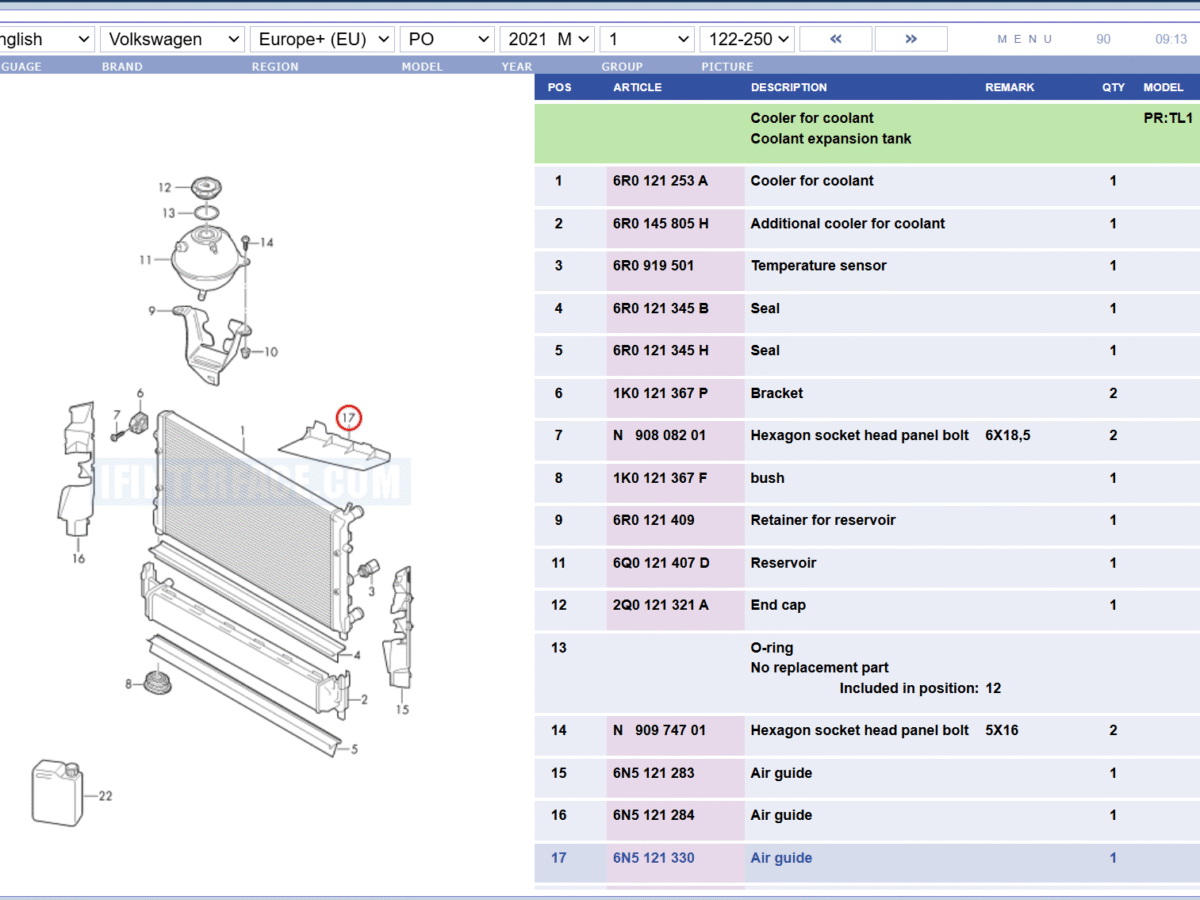Open the PO model dropdown

click(x=447, y=39)
